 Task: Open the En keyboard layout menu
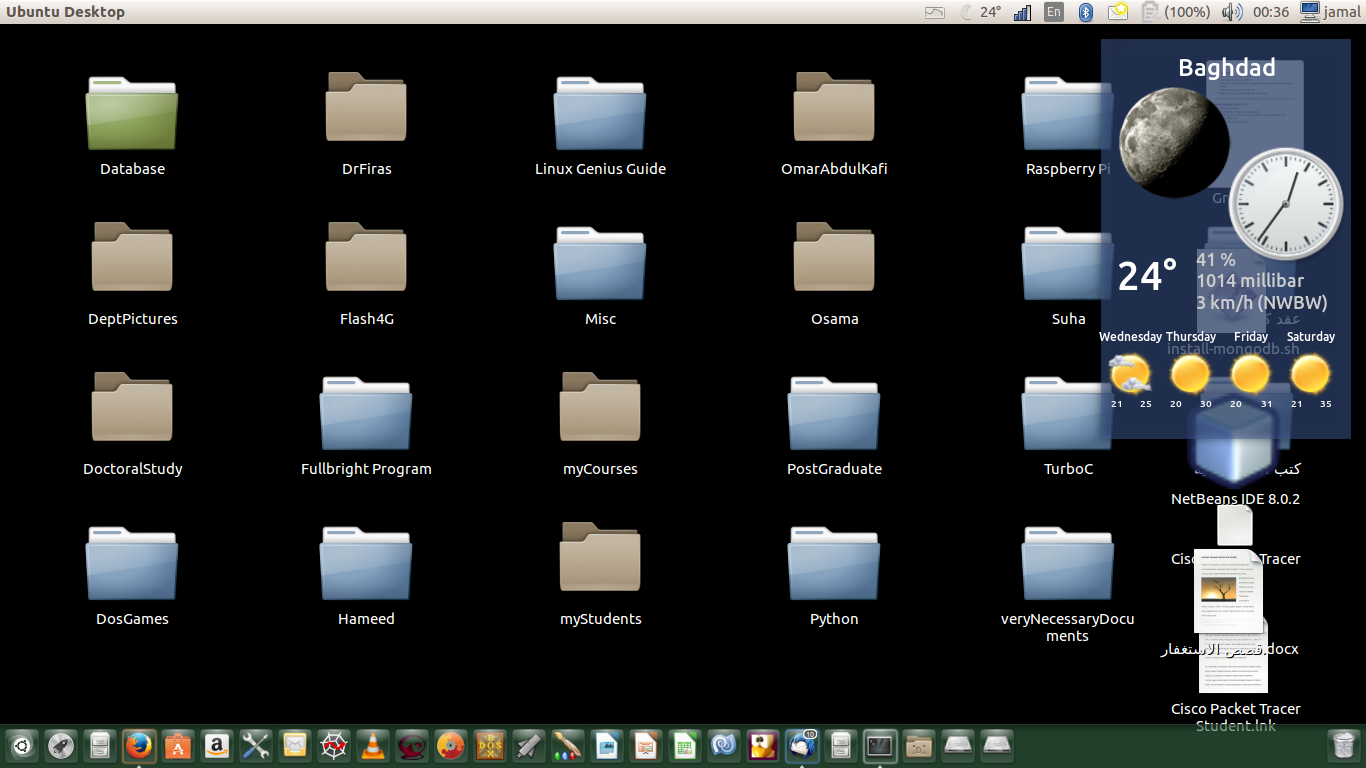point(1053,12)
